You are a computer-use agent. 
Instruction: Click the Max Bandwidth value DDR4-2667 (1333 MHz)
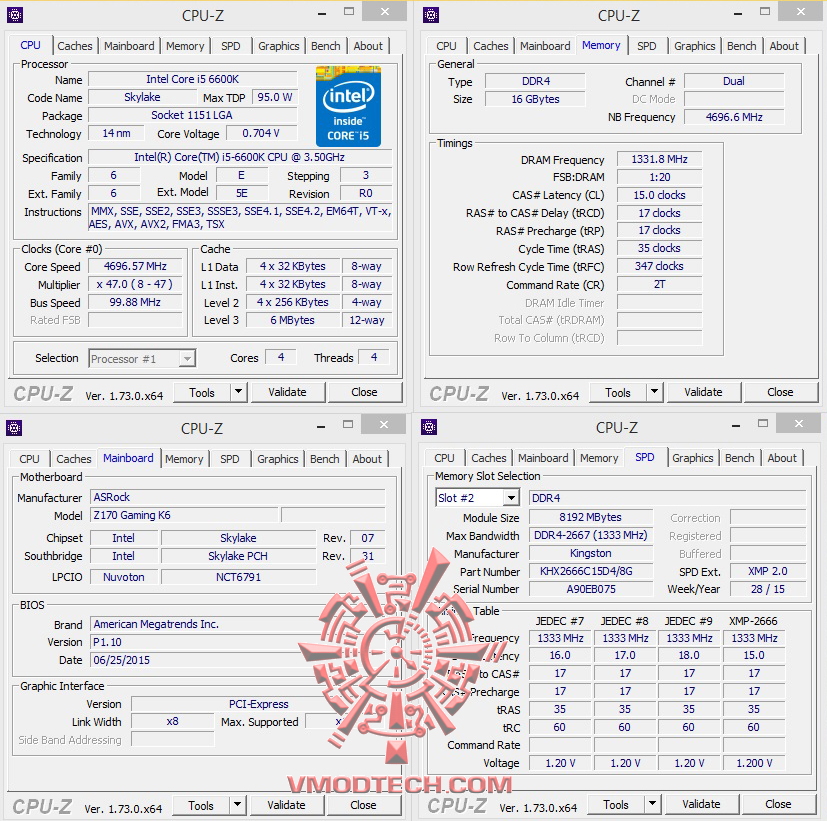coord(591,535)
